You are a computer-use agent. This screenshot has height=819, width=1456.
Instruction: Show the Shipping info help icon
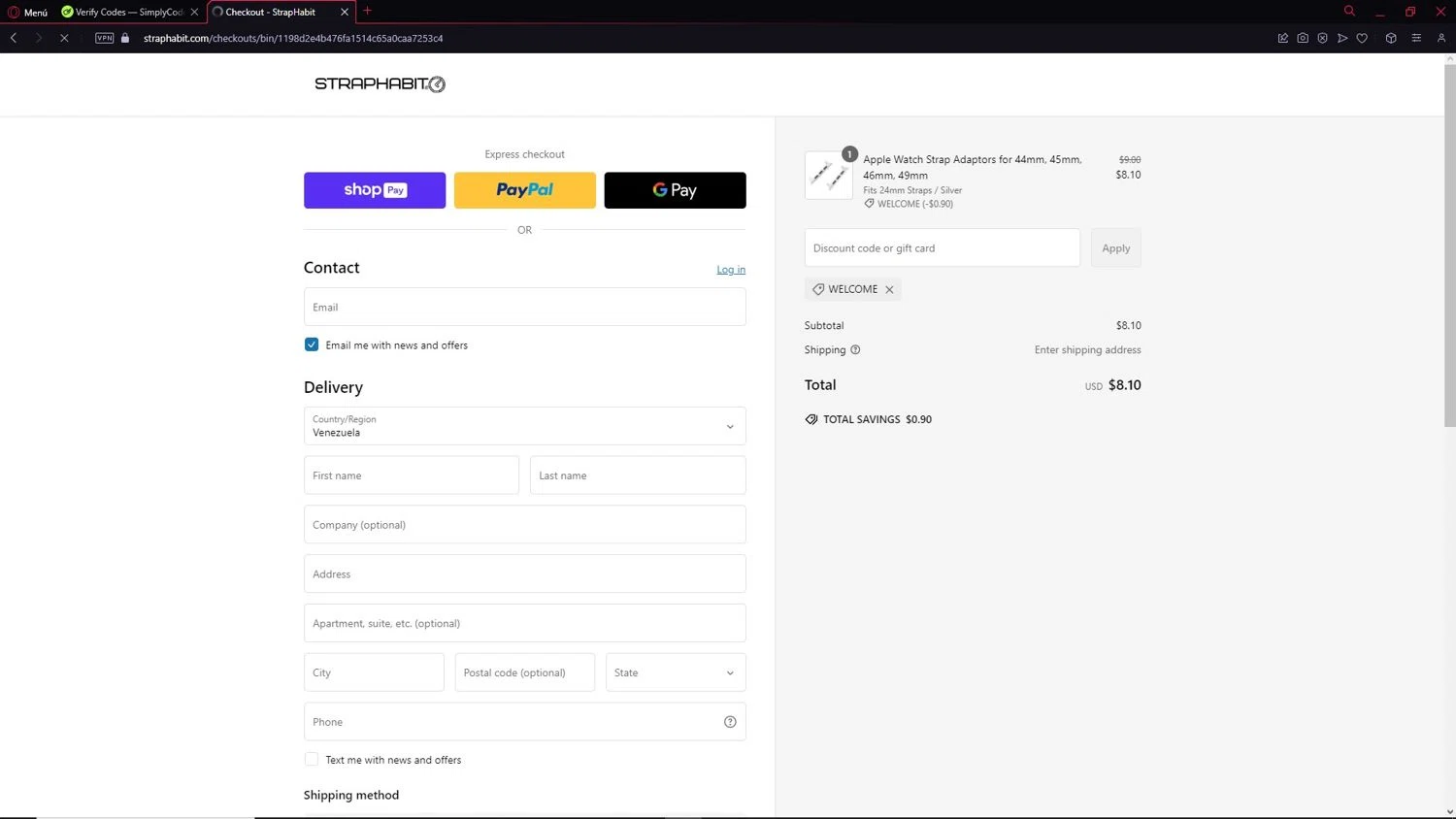855,350
